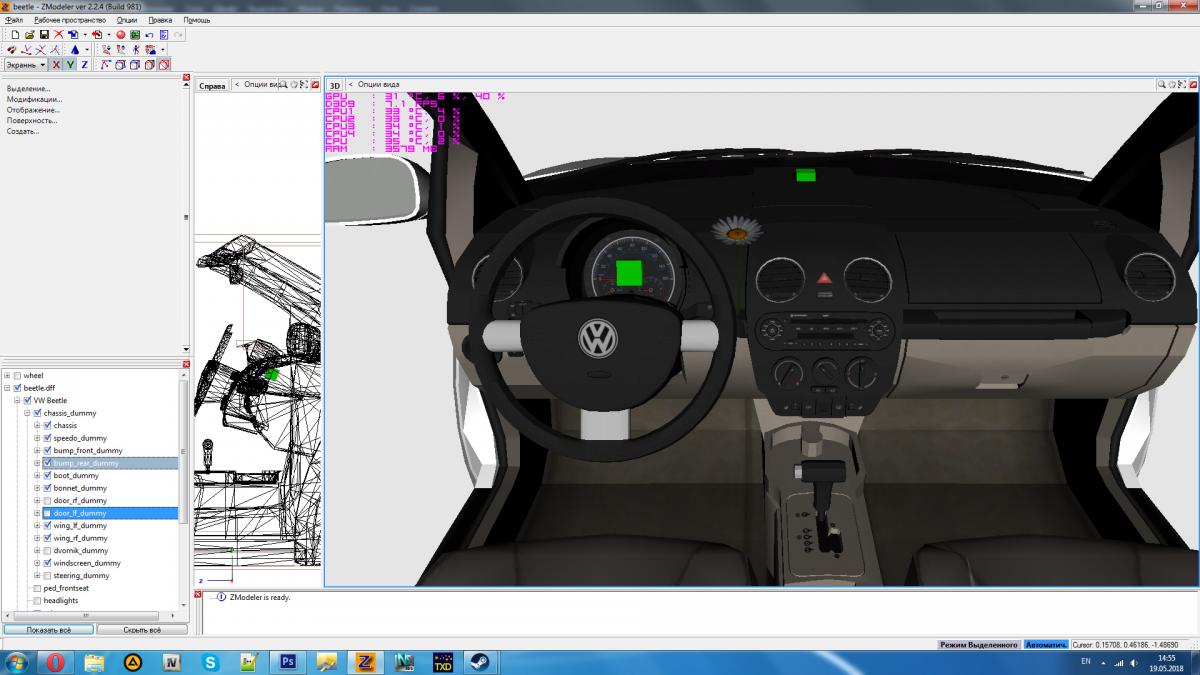
Task: Click the Save floppy disk icon
Action: 44,34
